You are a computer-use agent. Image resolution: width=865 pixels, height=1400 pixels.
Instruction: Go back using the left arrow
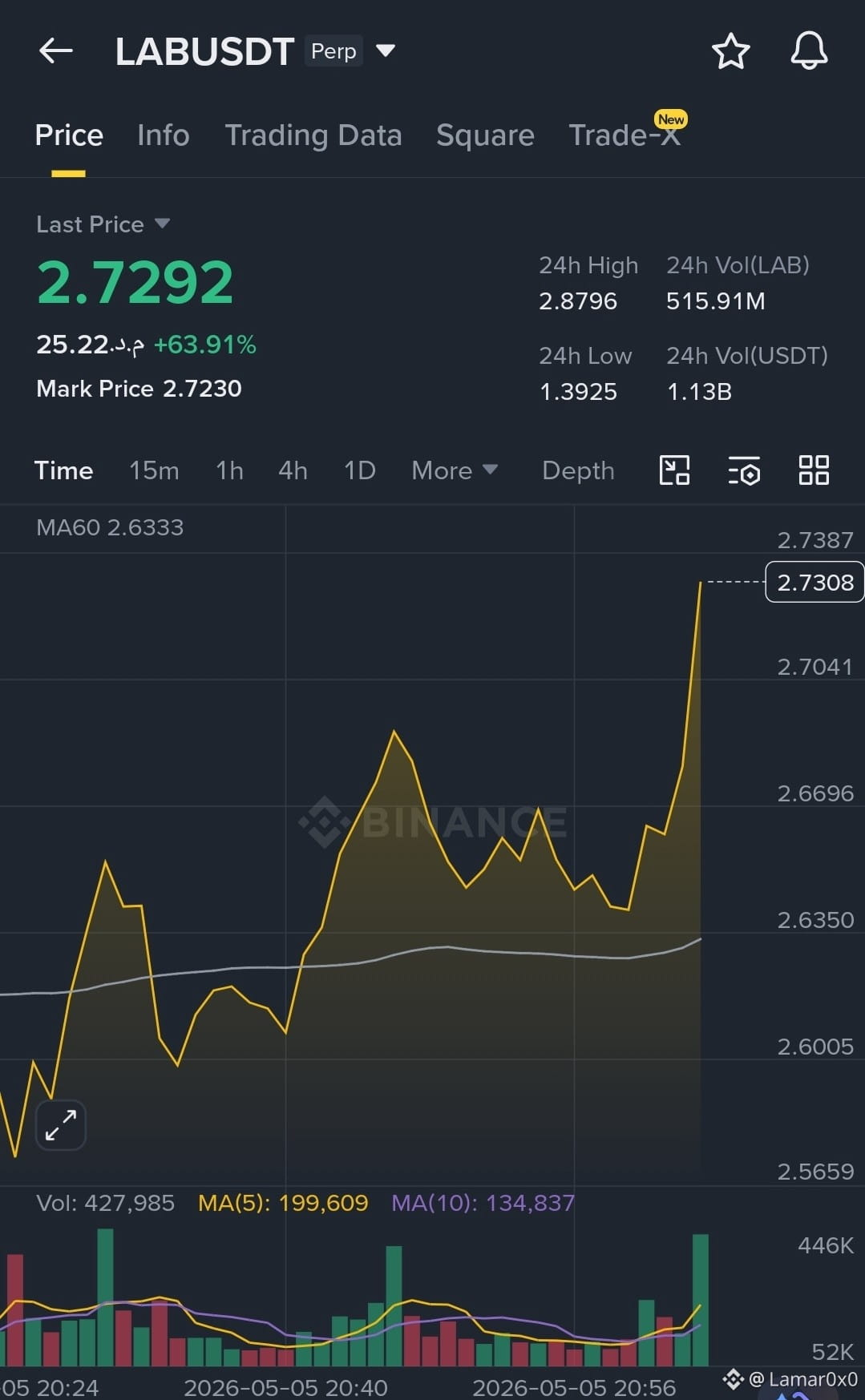(x=56, y=51)
